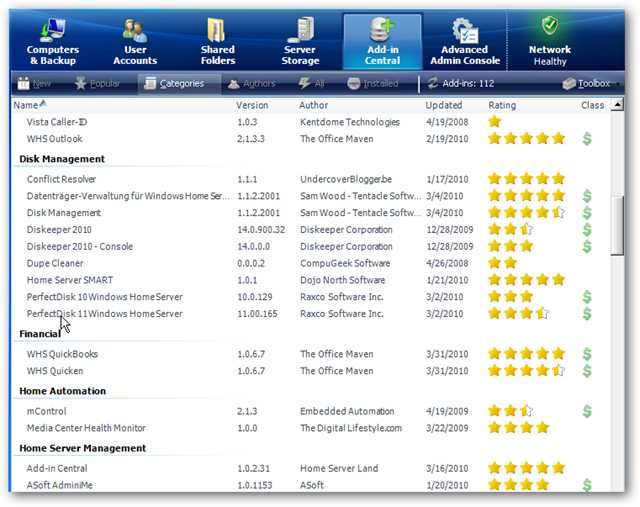
Task: Click the star rating of Home Server SMART
Action: [x=526, y=280]
